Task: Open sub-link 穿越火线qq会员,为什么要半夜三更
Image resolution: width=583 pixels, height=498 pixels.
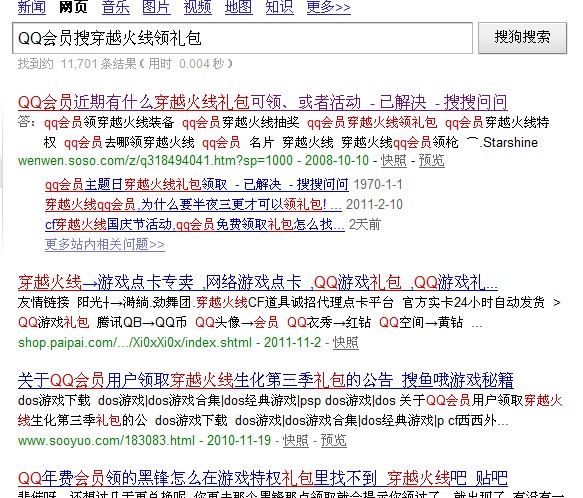Action: [193, 204]
